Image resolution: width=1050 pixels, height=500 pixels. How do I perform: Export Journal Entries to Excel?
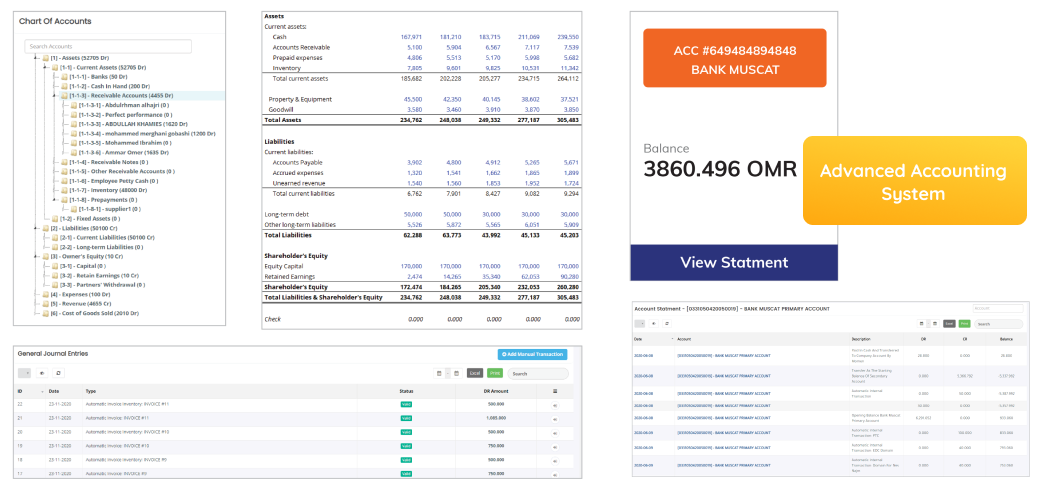475,373
